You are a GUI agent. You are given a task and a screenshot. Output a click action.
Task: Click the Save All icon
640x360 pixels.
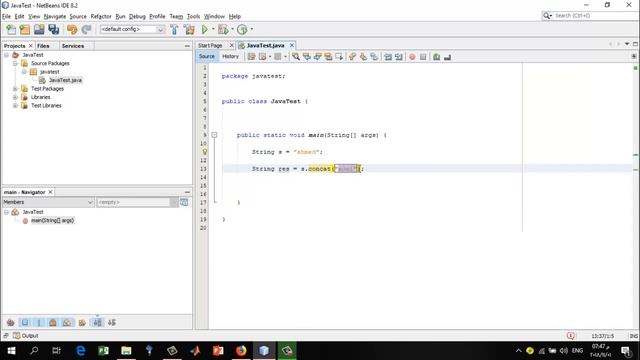pos(54,29)
